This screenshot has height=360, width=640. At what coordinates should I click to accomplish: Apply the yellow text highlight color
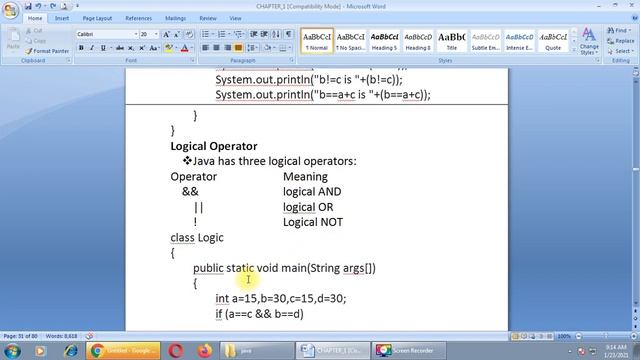point(168,48)
